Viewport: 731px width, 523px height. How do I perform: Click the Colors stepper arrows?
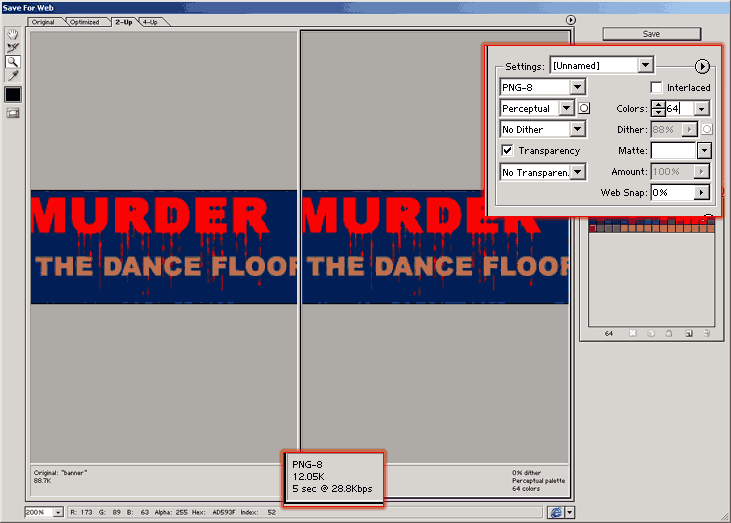point(658,109)
